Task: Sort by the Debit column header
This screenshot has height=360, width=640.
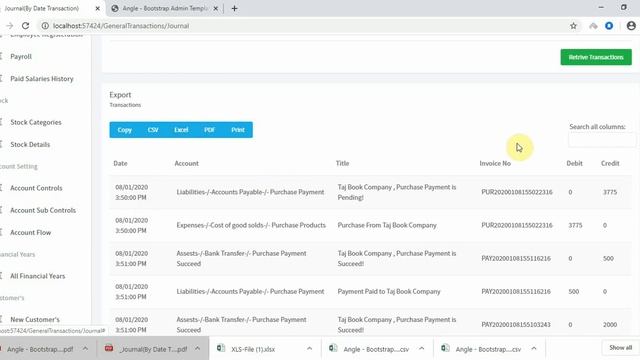Action: [x=574, y=163]
